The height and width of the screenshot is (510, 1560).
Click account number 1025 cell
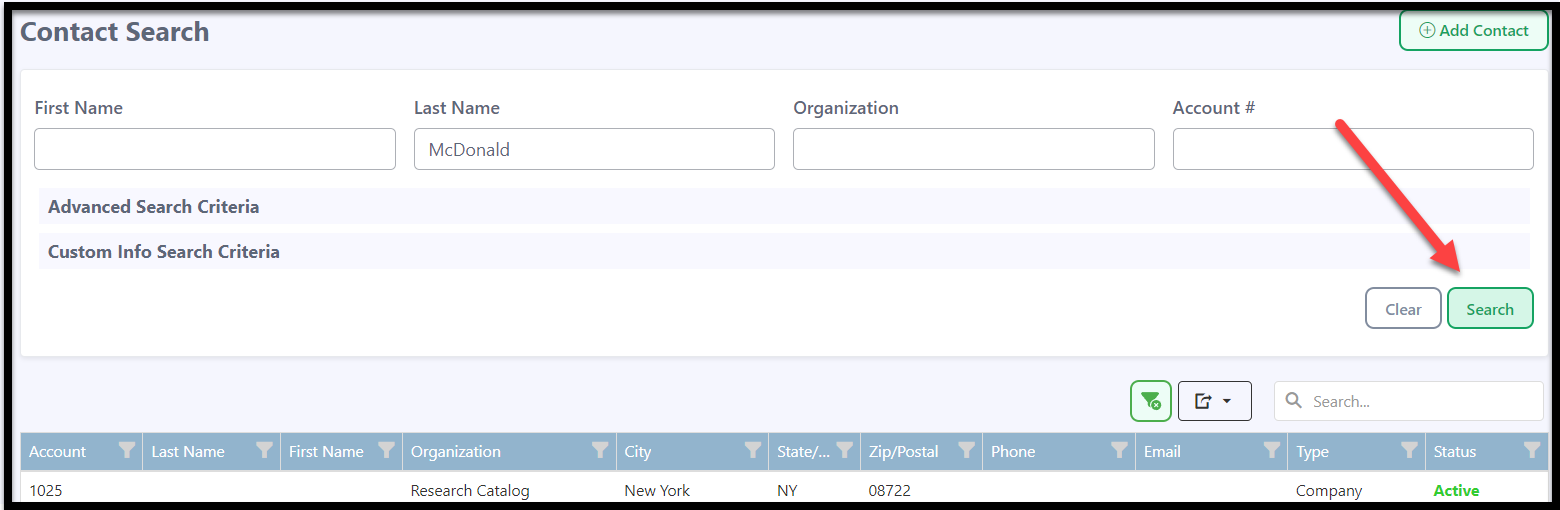tap(46, 491)
